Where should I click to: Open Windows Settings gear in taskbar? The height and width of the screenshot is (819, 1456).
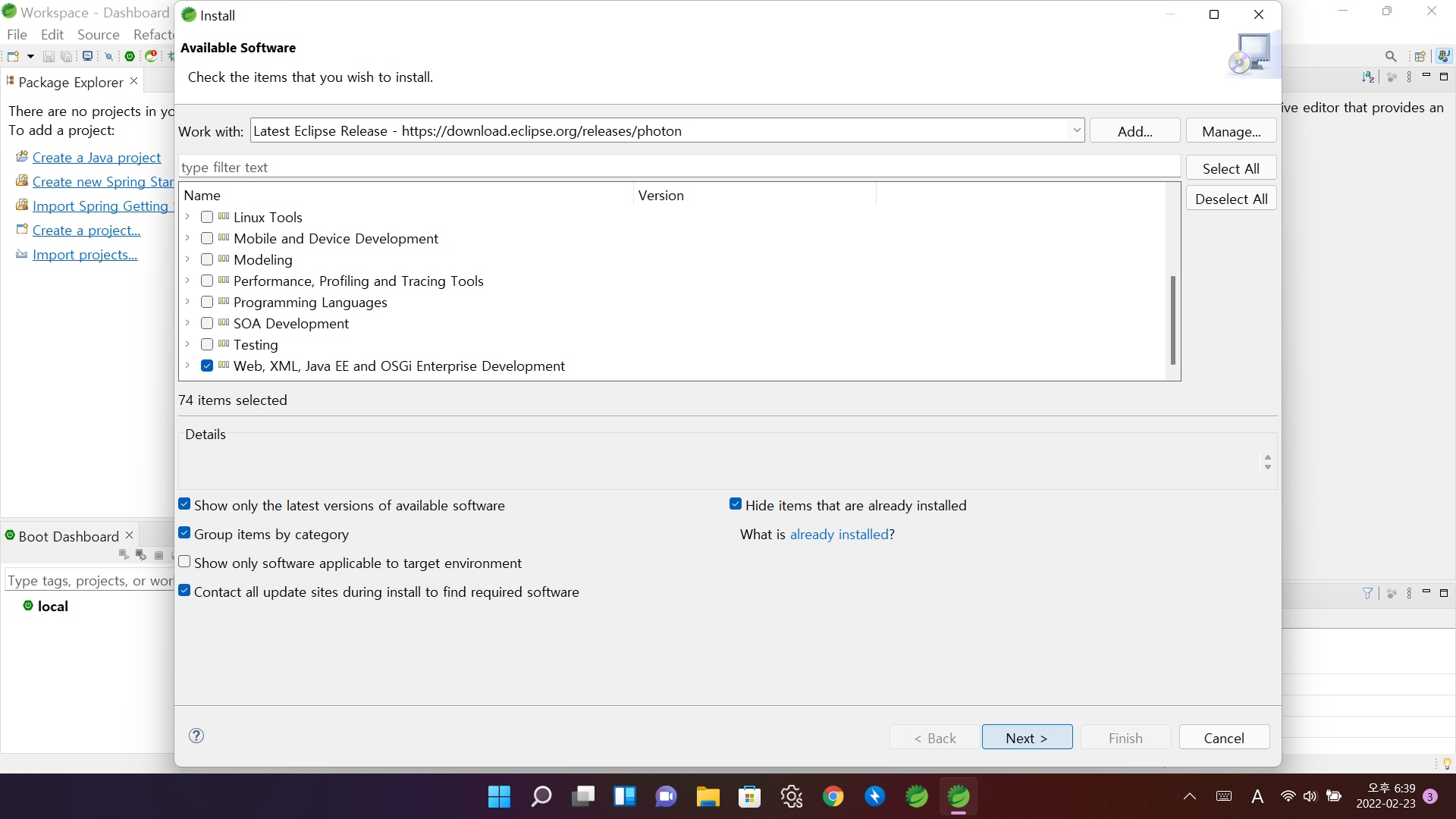[791, 796]
